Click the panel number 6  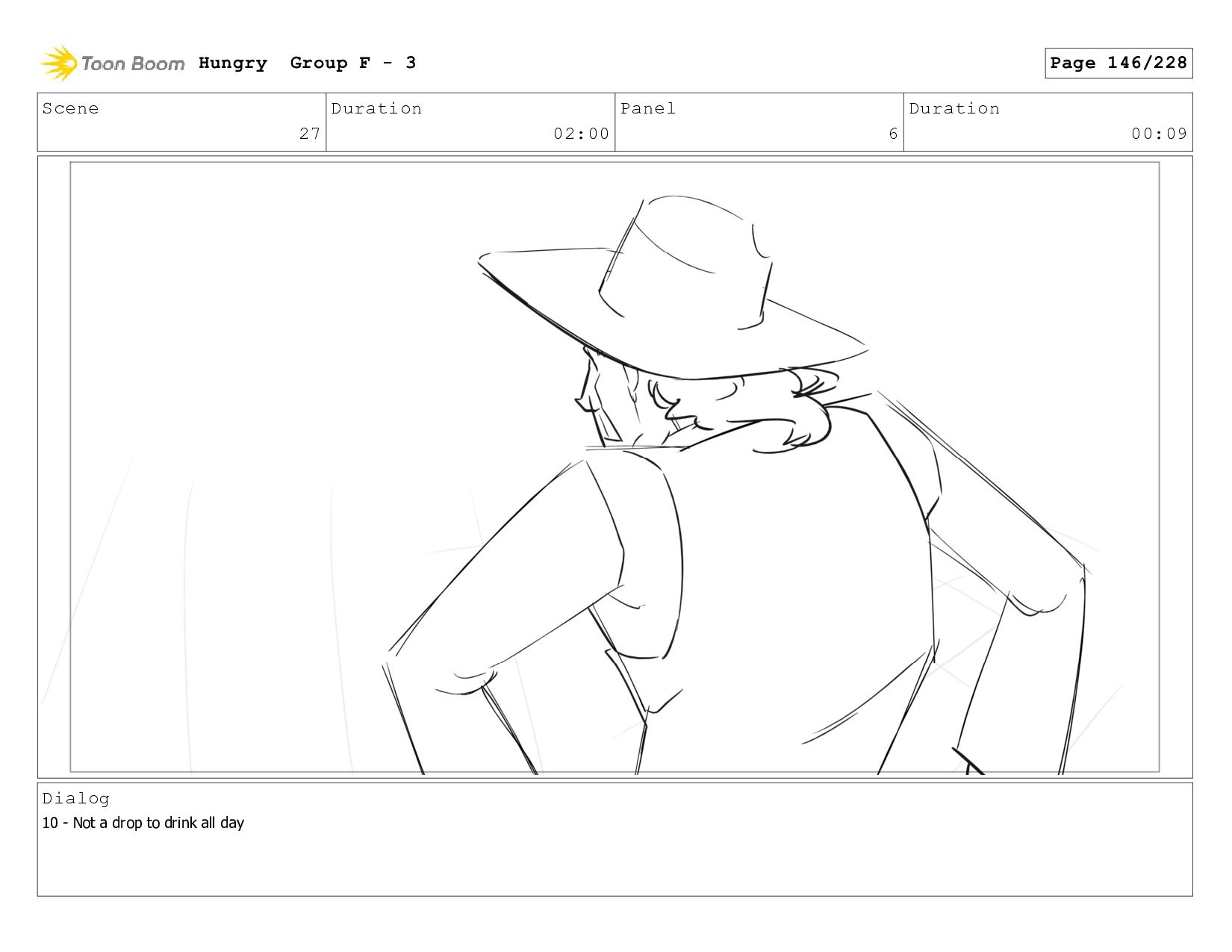[893, 134]
